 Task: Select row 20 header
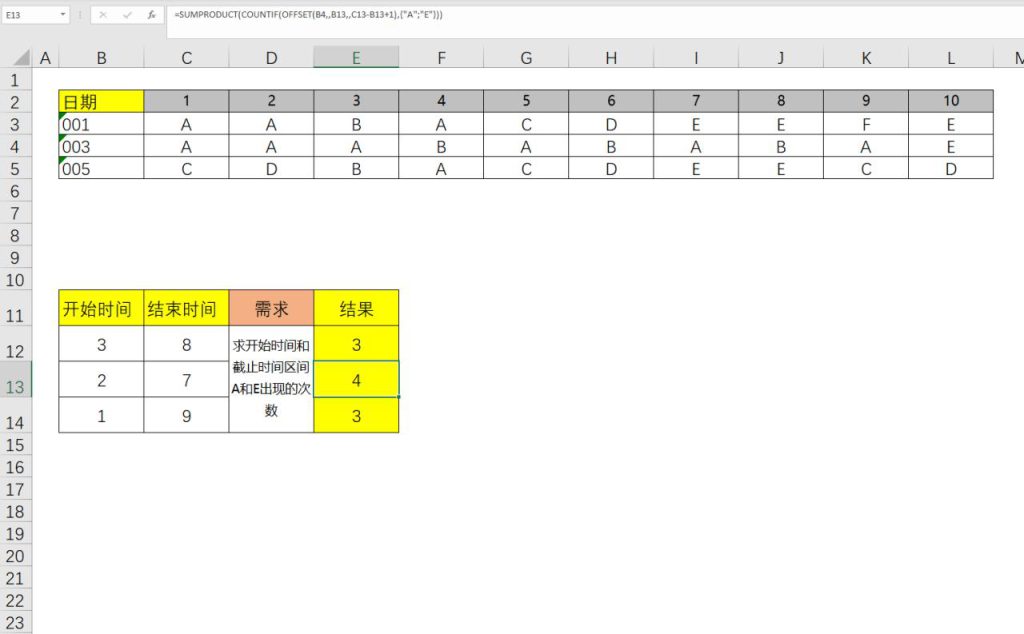[x=15, y=556]
